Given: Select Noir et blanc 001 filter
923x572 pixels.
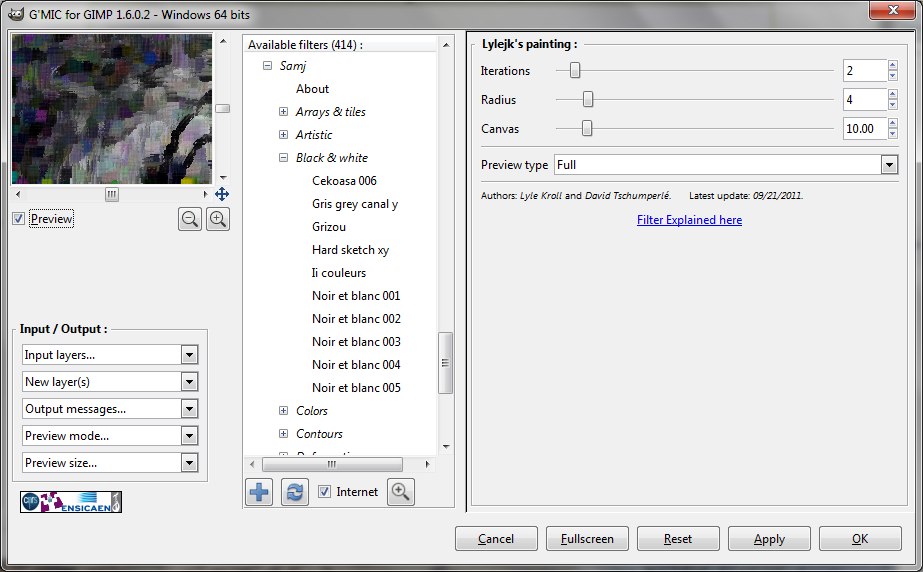Looking at the screenshot, I should [356, 296].
